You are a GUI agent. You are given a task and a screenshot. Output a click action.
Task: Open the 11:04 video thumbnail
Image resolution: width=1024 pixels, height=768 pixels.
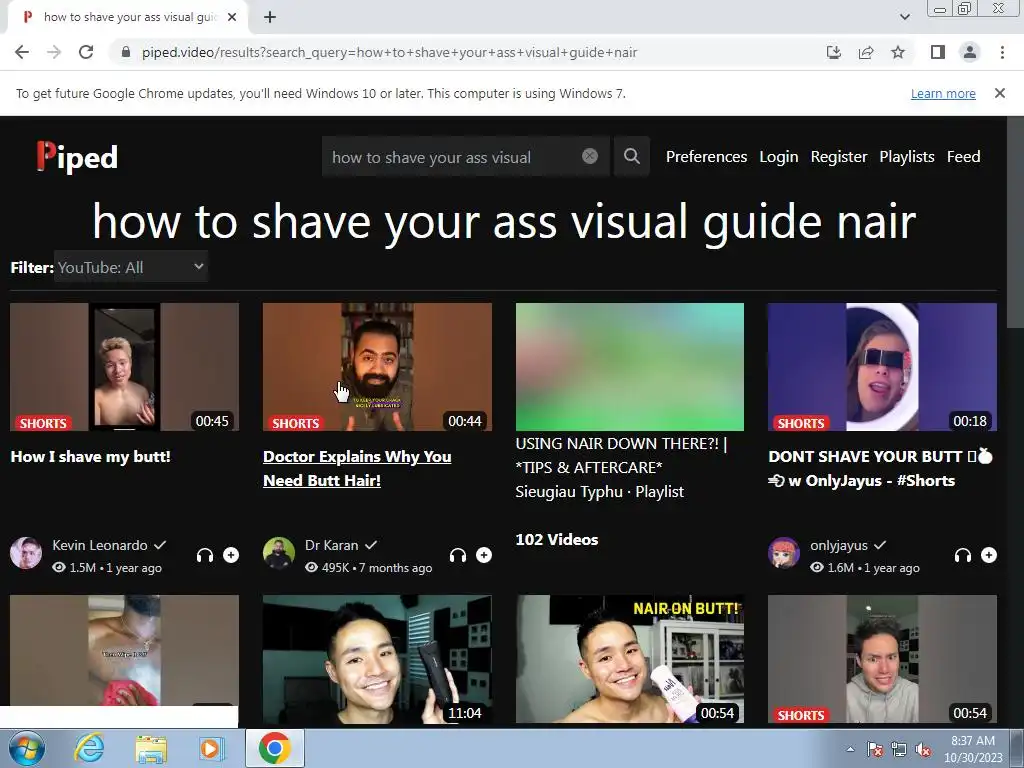pos(377,658)
